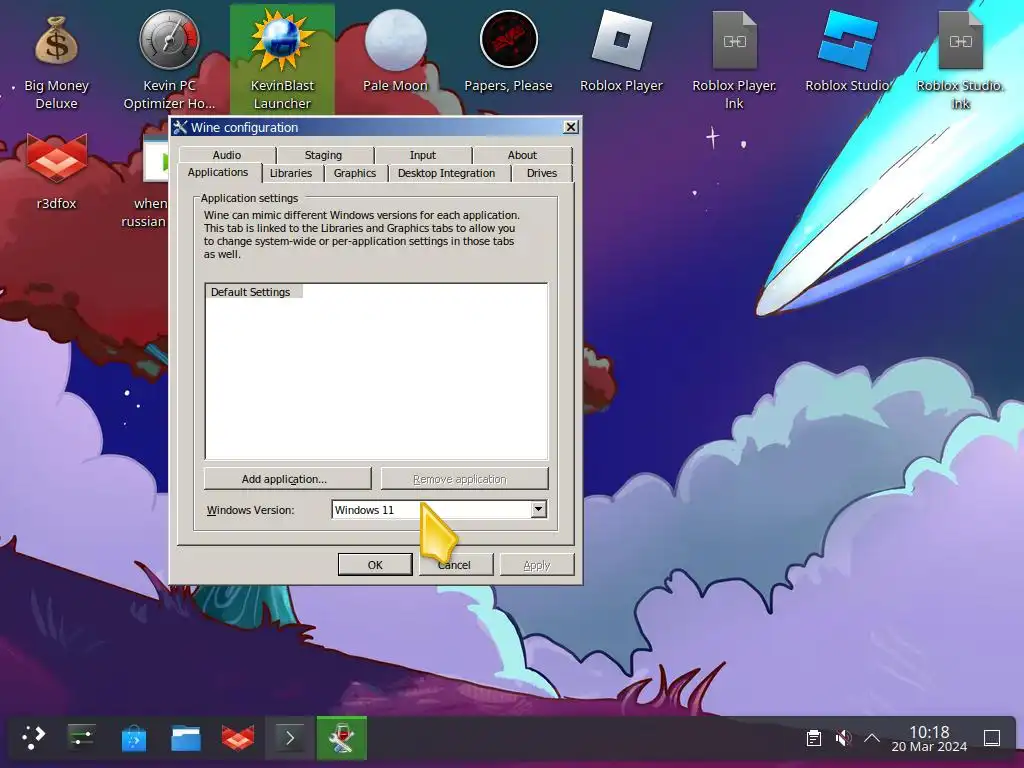Launch r3dfox from the taskbar
Viewport: 1024px width, 768px height.
(x=238, y=738)
